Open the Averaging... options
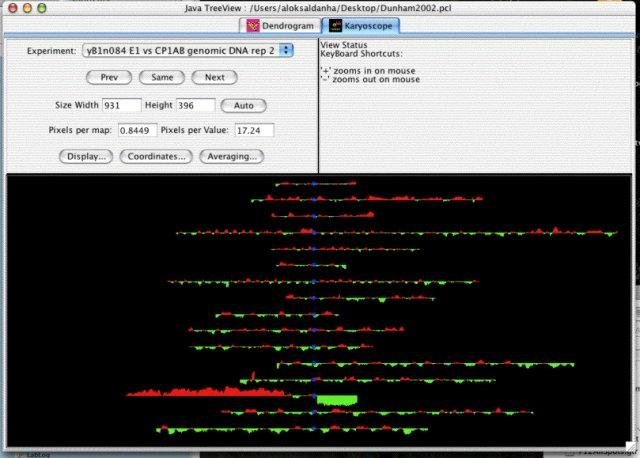Screen dimensions: 640x458 click(x=231, y=157)
